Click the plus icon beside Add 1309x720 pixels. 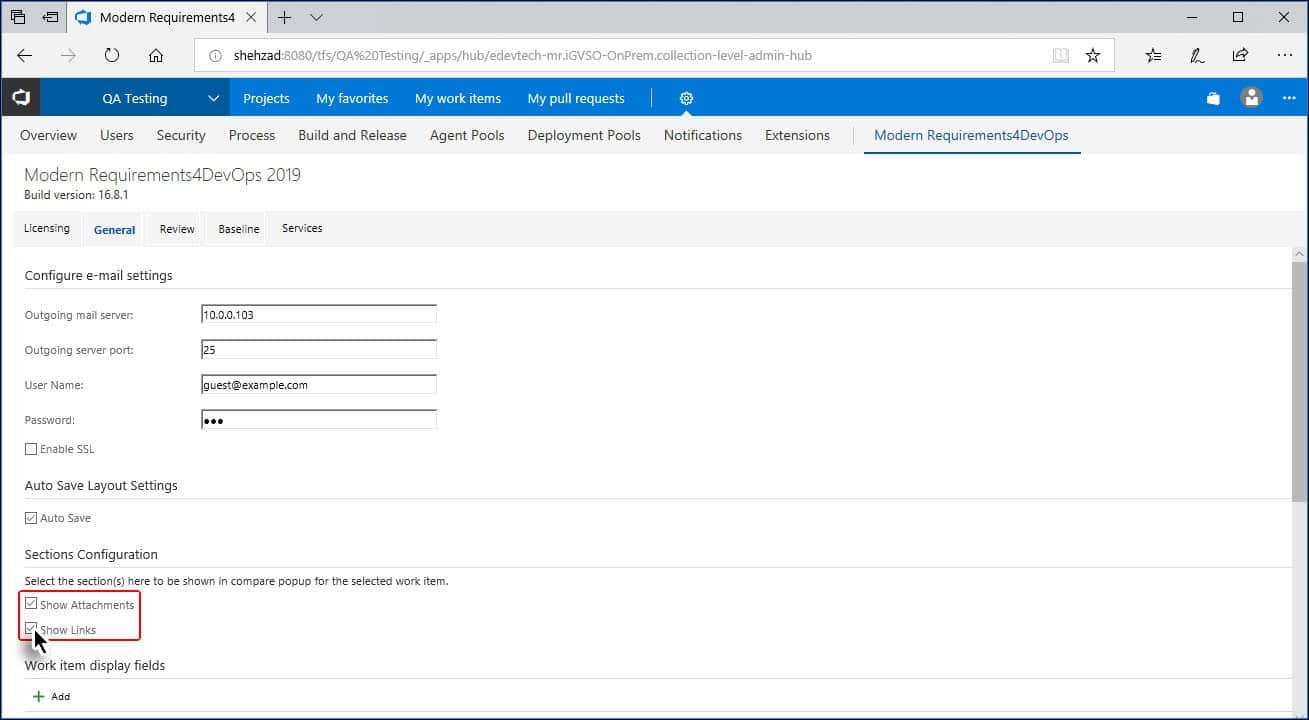tap(39, 697)
